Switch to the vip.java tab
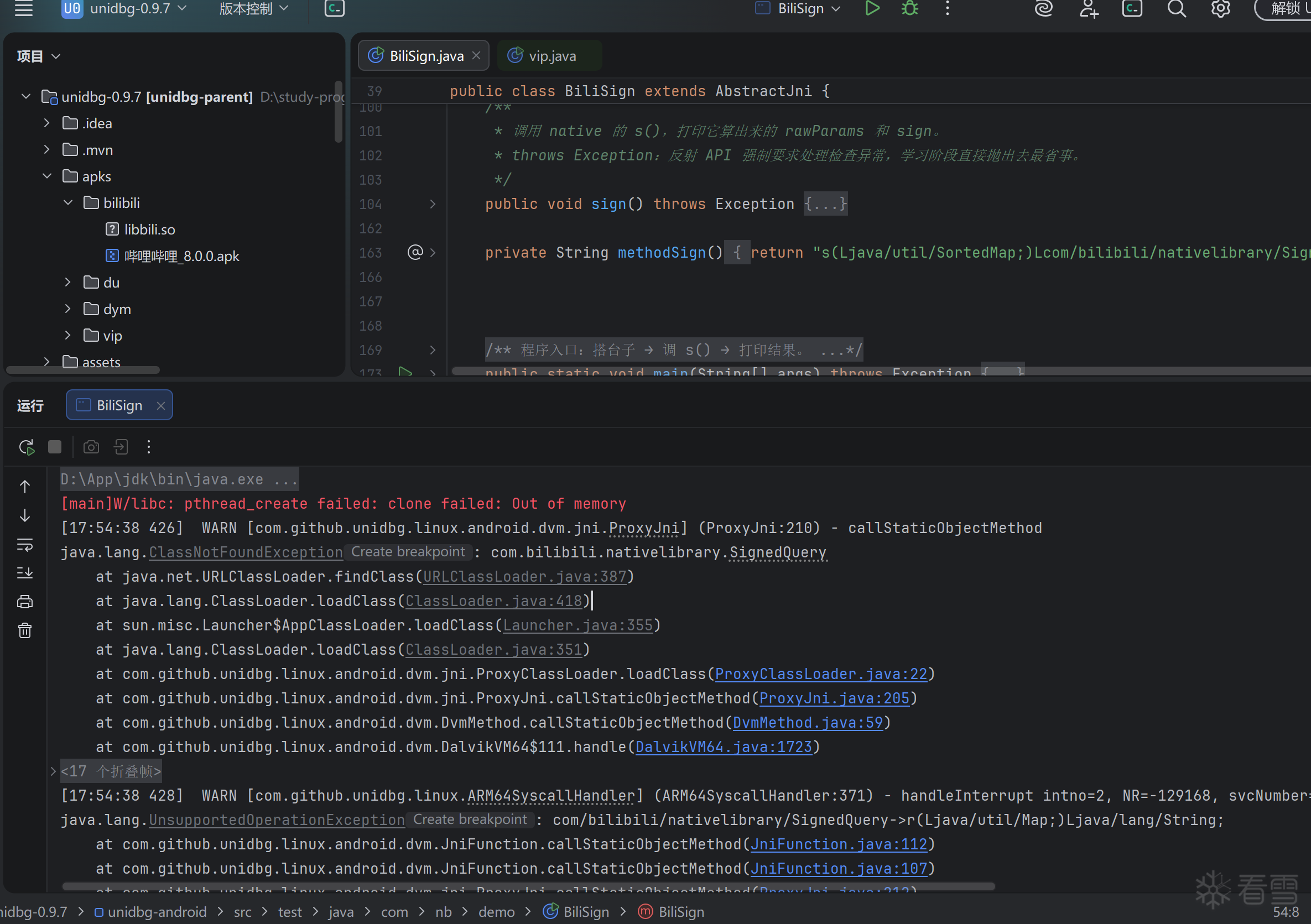 pos(549,55)
